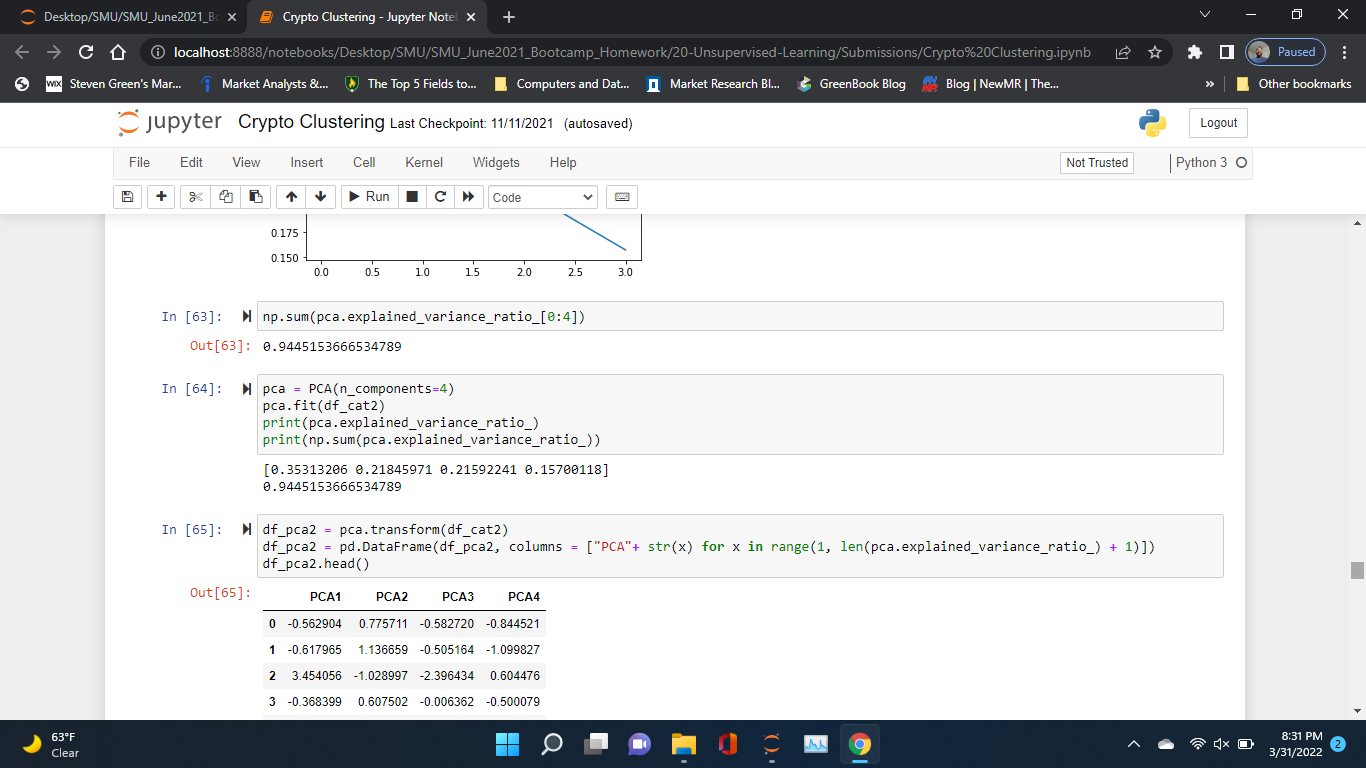Image resolution: width=1366 pixels, height=768 pixels.
Task: Run cell In [63] using its run icon
Action: click(247, 317)
